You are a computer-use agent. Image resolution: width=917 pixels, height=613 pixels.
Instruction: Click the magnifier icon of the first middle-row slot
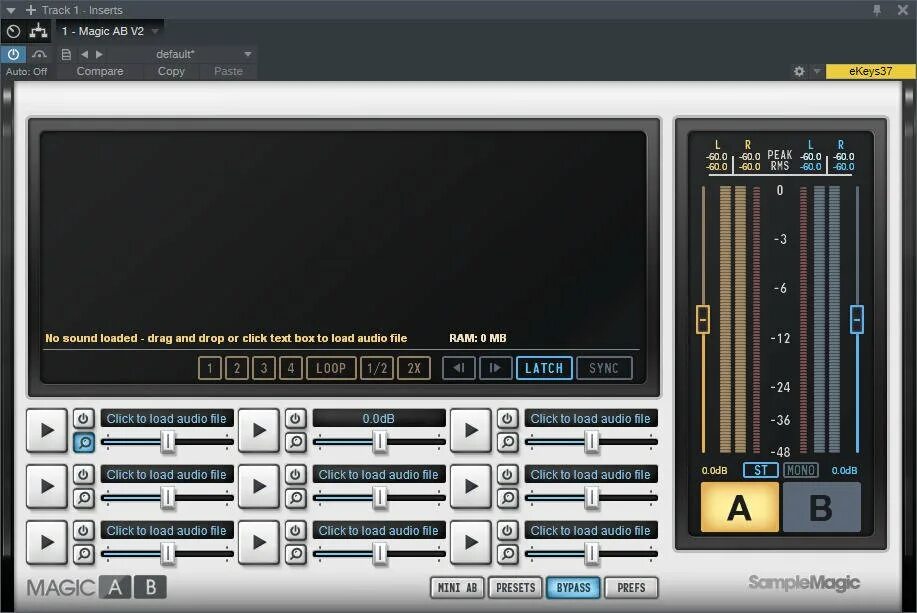[x=84, y=498]
